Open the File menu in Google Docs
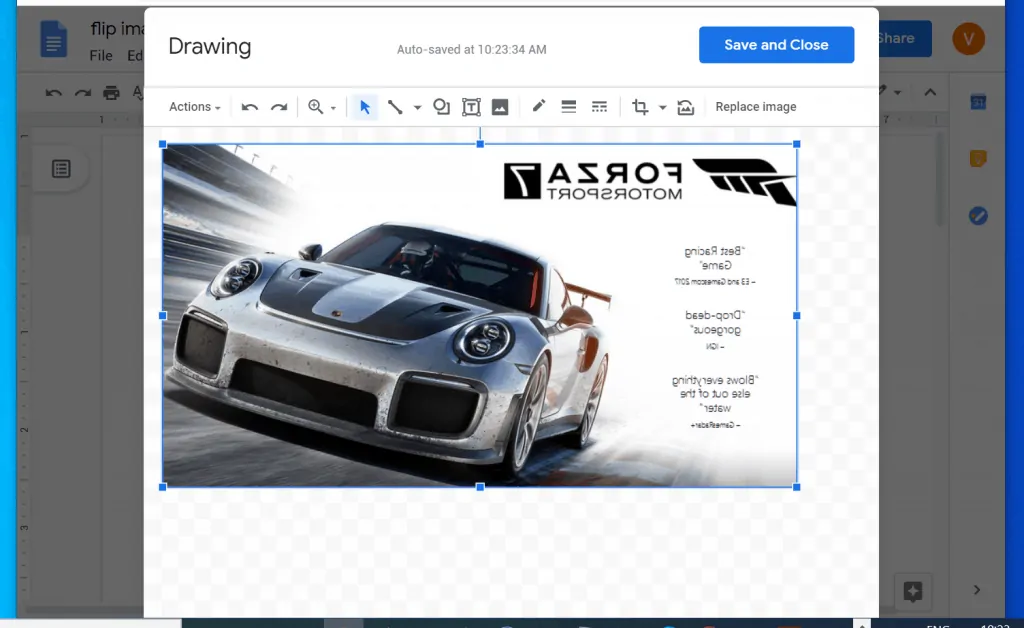Screen dimensions: 1024x628 coord(101,55)
